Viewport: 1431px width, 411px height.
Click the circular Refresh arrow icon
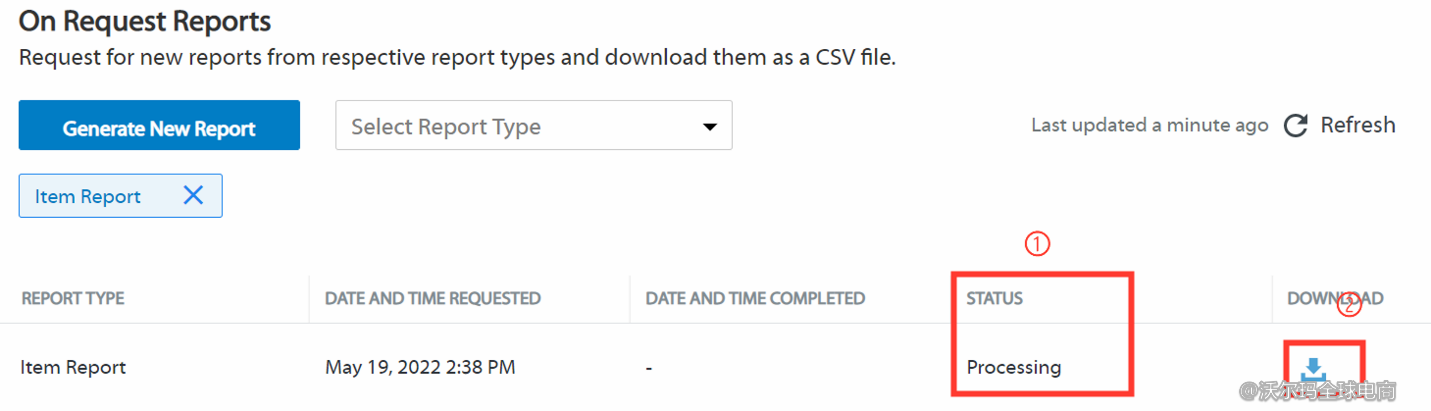1296,126
